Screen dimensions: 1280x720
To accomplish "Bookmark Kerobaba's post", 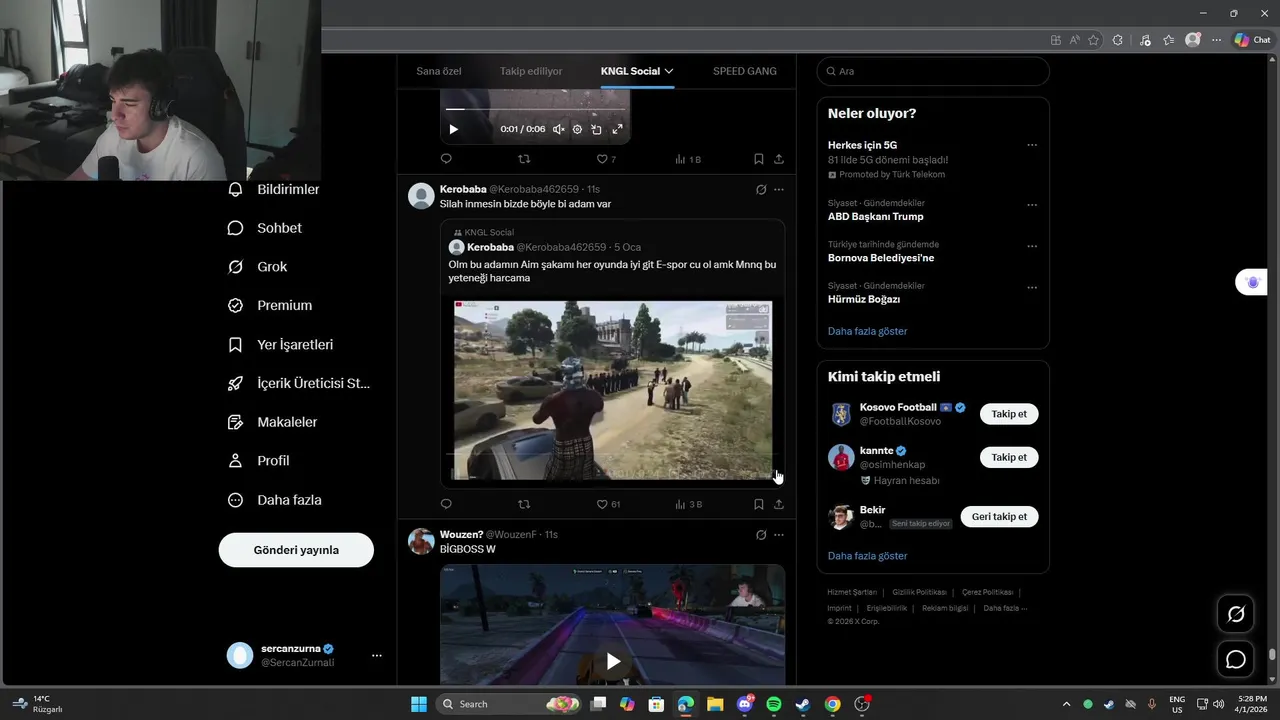I will tap(759, 504).
